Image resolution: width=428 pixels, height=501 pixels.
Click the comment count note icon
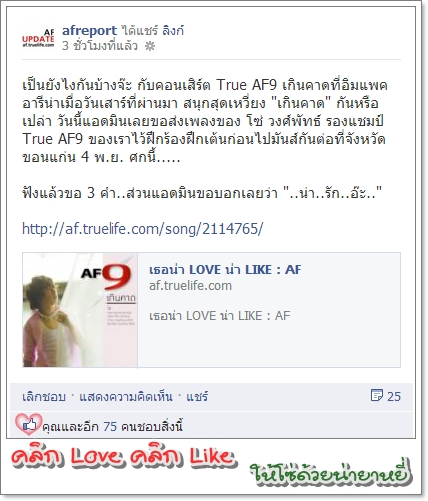point(377,395)
